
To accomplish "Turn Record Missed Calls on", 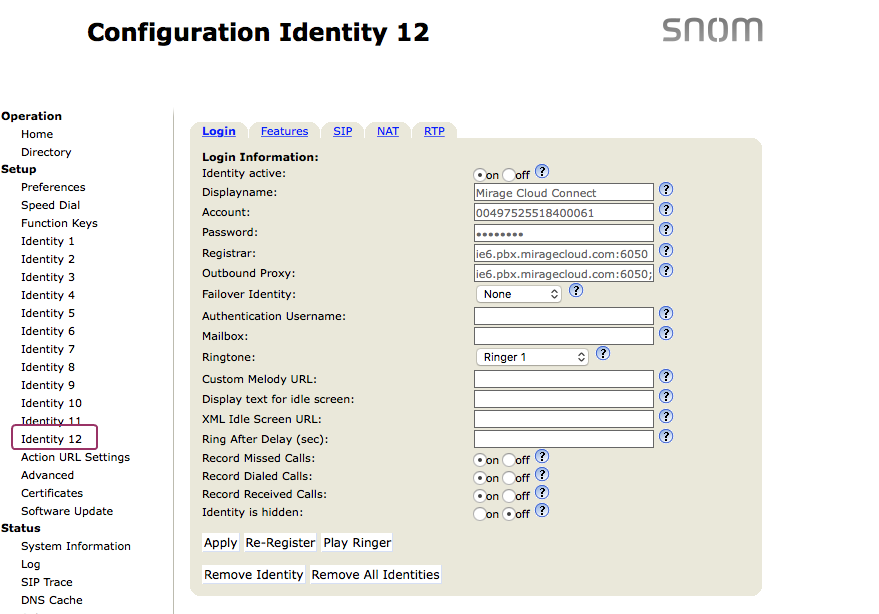I will tap(480, 460).
